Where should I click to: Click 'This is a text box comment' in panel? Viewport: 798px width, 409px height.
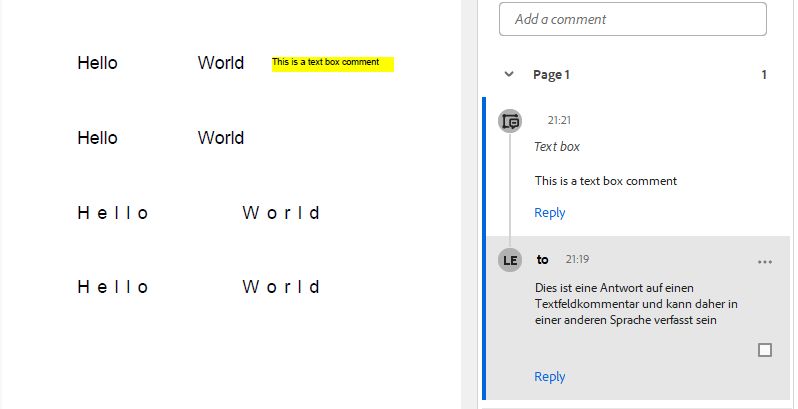click(606, 181)
